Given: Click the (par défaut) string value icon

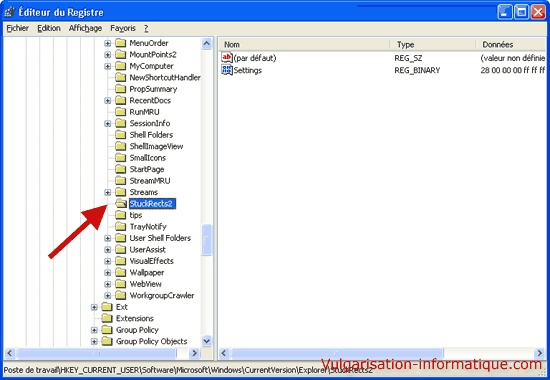Looking at the screenshot, I should click(227, 58).
